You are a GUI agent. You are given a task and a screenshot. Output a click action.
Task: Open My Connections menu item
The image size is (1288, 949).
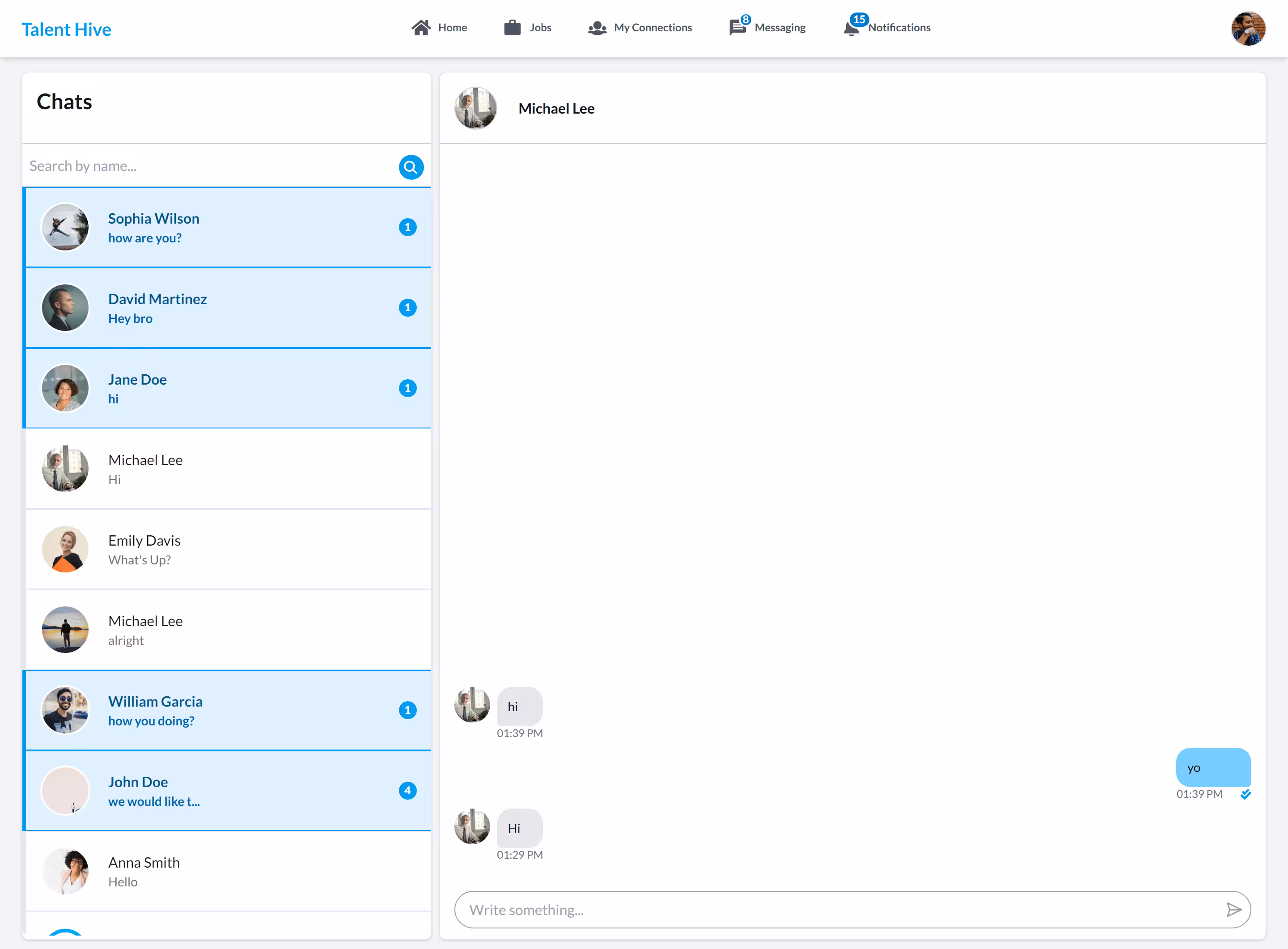(x=640, y=28)
